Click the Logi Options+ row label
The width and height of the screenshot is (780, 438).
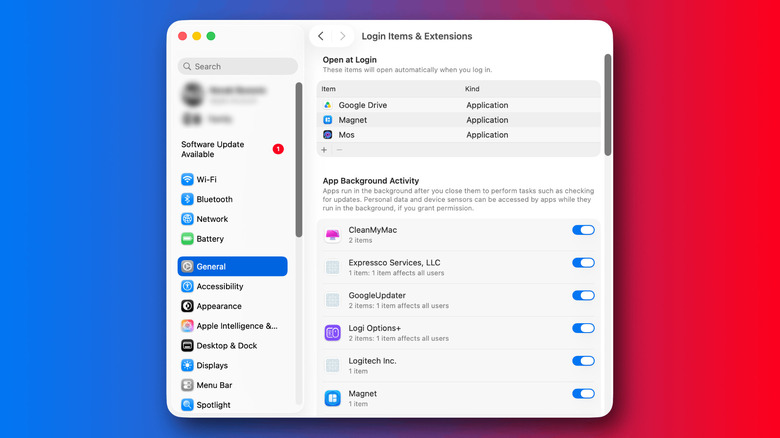click(375, 328)
